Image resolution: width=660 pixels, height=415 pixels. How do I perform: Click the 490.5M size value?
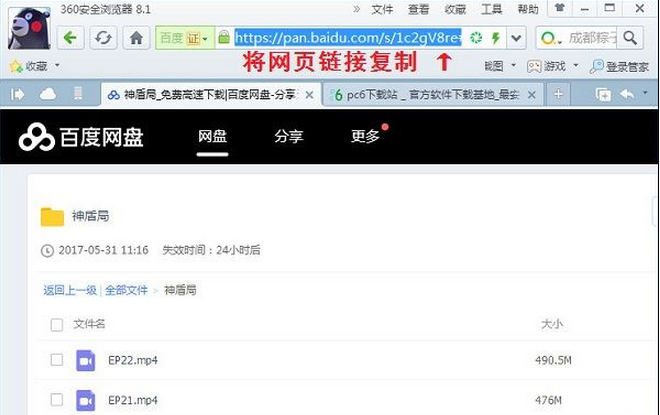(x=553, y=360)
